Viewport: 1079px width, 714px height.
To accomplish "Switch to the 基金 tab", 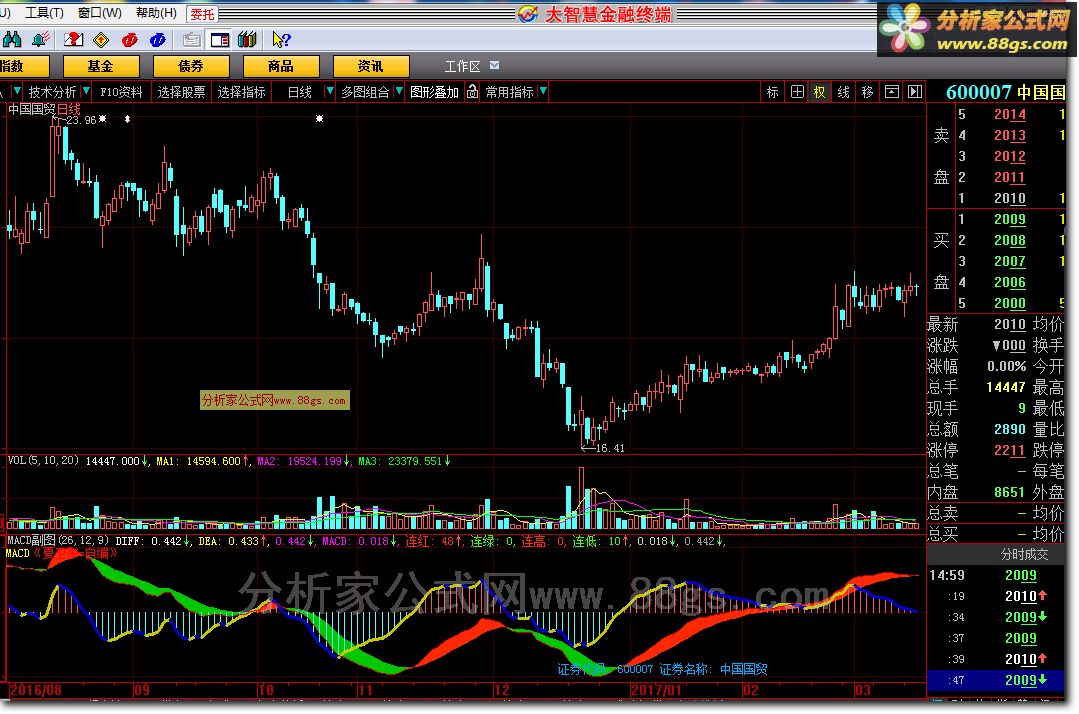I will [x=100, y=66].
